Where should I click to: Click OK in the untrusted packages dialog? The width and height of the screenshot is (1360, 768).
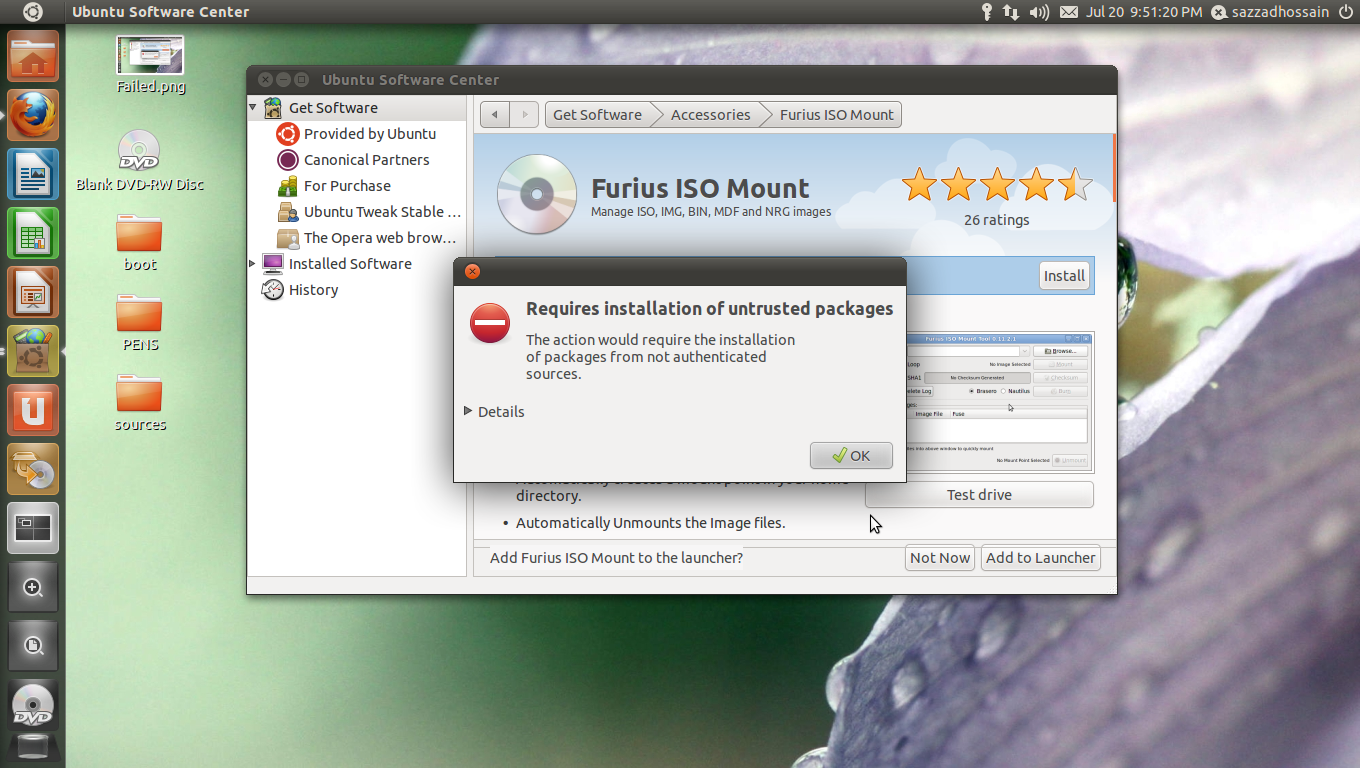click(x=850, y=456)
